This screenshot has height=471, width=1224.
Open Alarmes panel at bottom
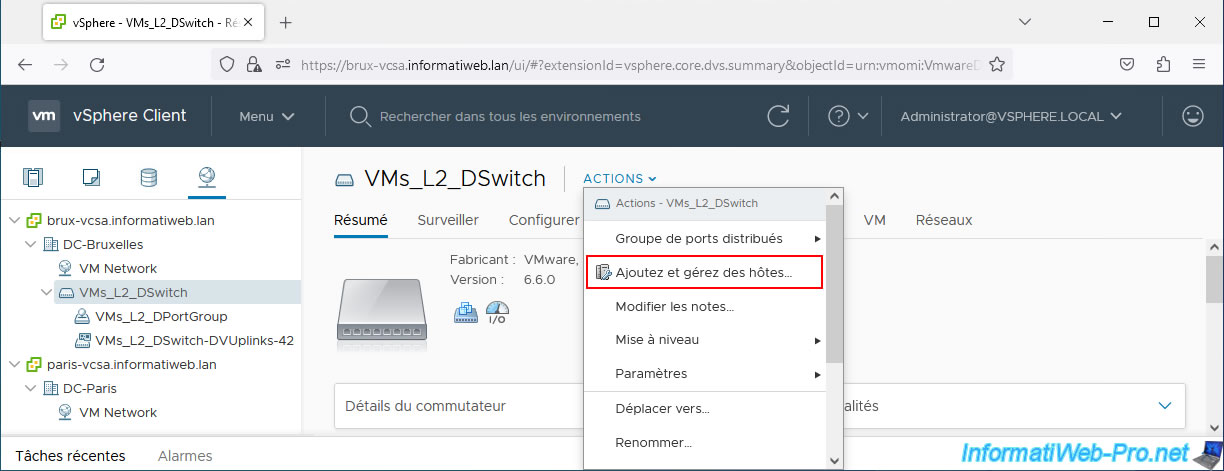point(185,456)
